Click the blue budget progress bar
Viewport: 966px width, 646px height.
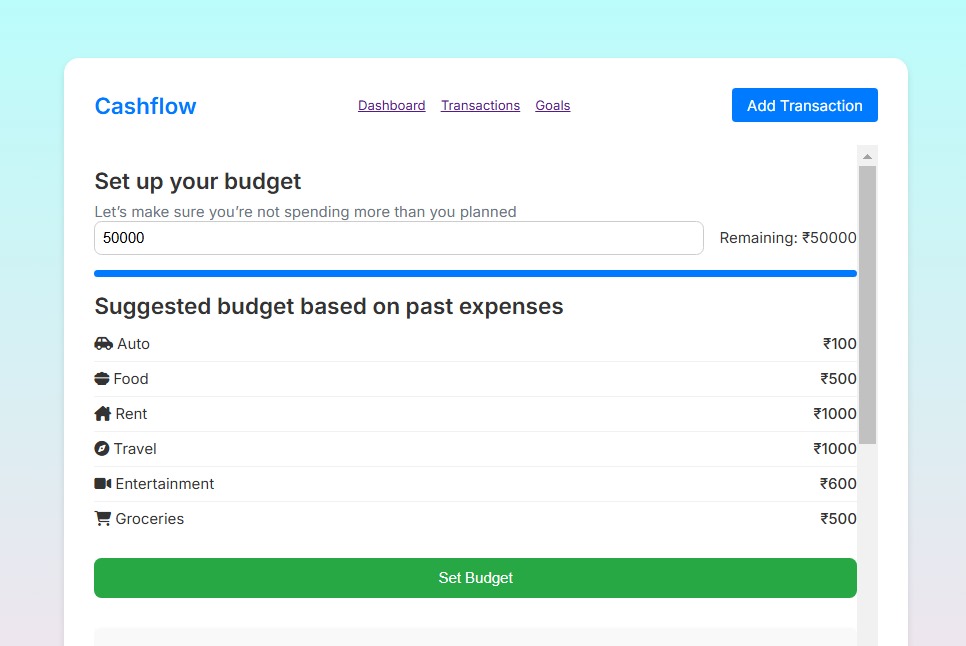475,273
